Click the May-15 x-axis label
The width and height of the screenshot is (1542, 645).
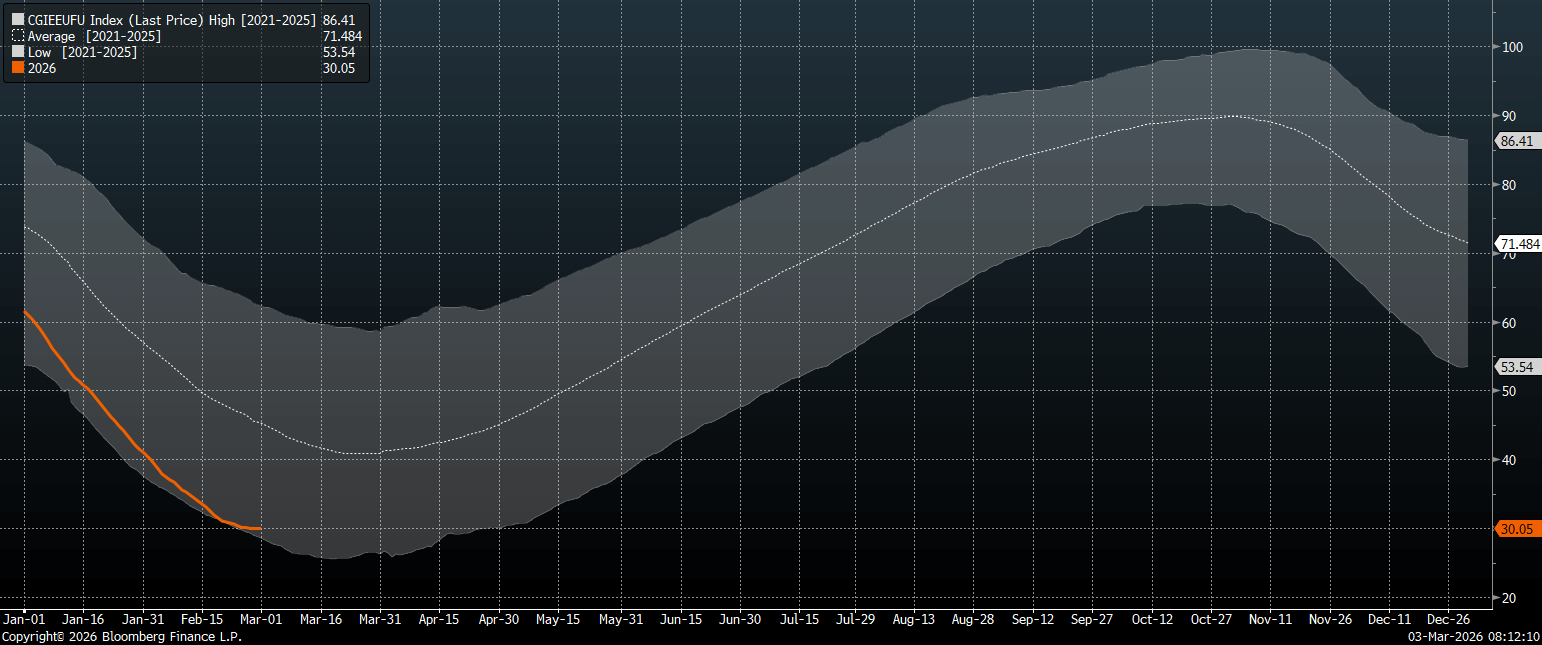[558, 620]
